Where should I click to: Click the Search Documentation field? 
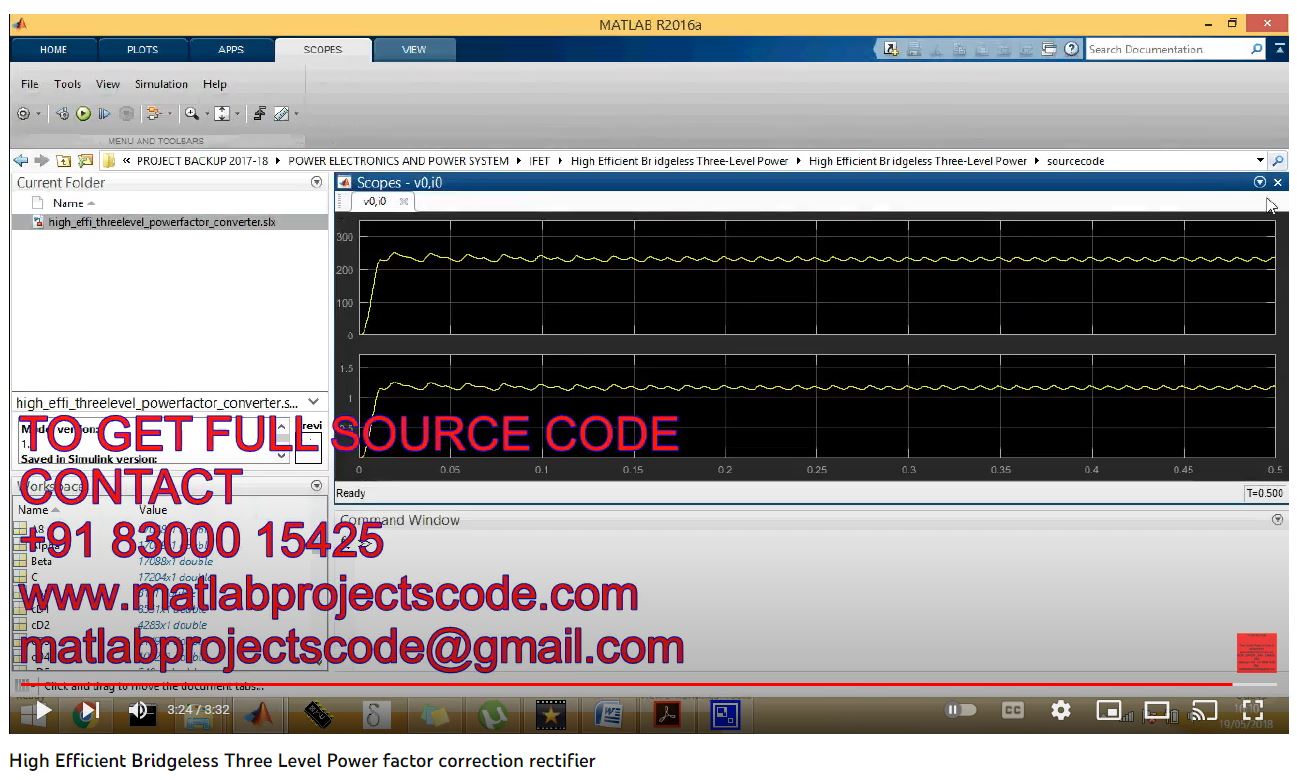[1165, 49]
